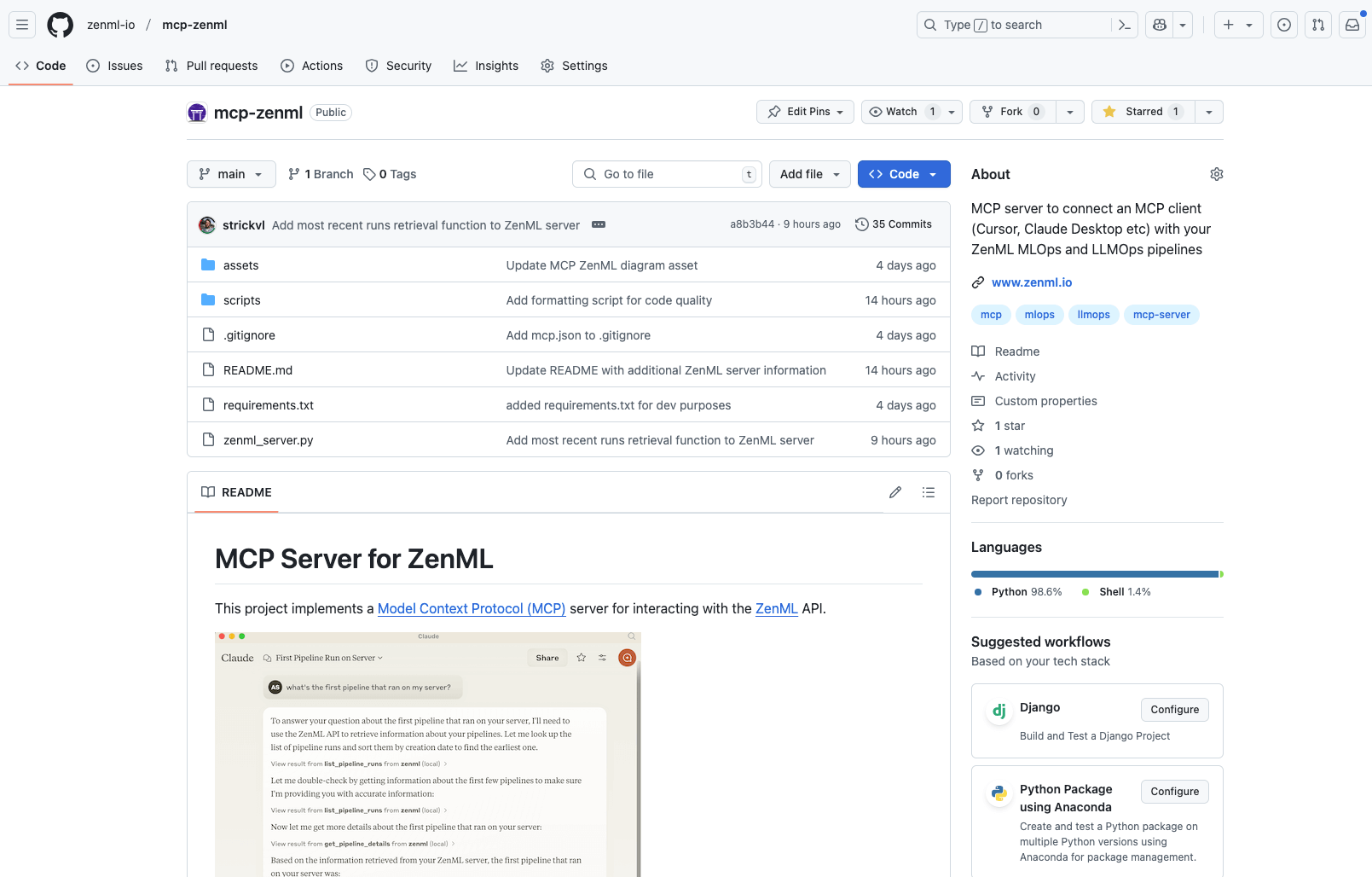Open the command palette terminal icon
This screenshot has width=1372, height=877.
pyautogui.click(x=1124, y=25)
